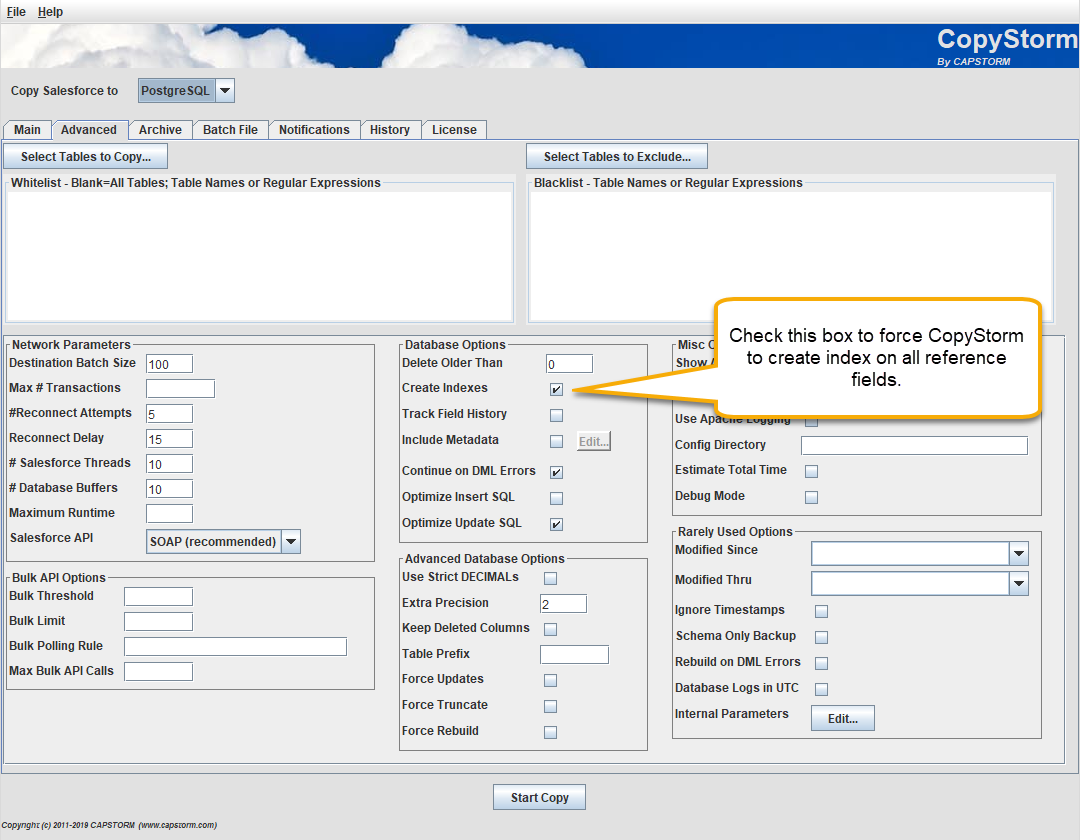The image size is (1080, 840).
Task: Click the Bulk Limit field
Action: tap(158, 622)
